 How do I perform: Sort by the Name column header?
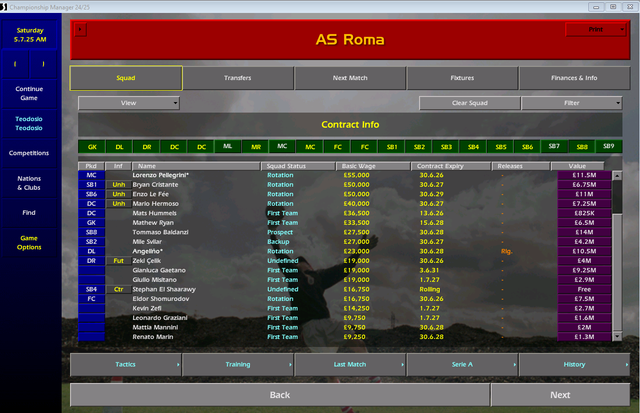(196, 166)
